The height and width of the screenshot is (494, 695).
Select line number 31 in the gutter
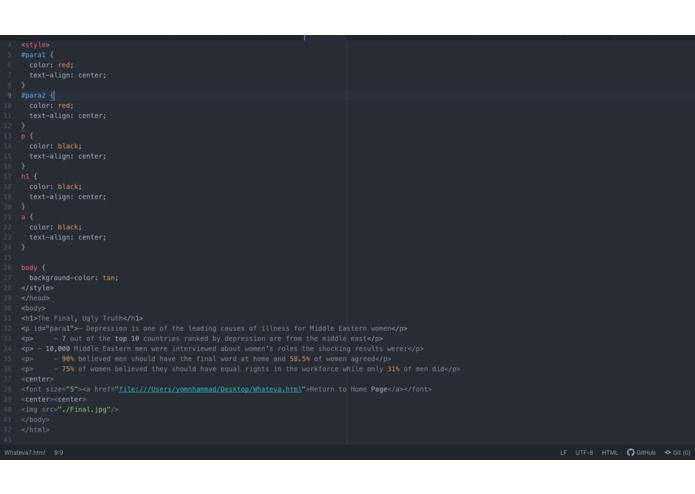[x=8, y=318]
